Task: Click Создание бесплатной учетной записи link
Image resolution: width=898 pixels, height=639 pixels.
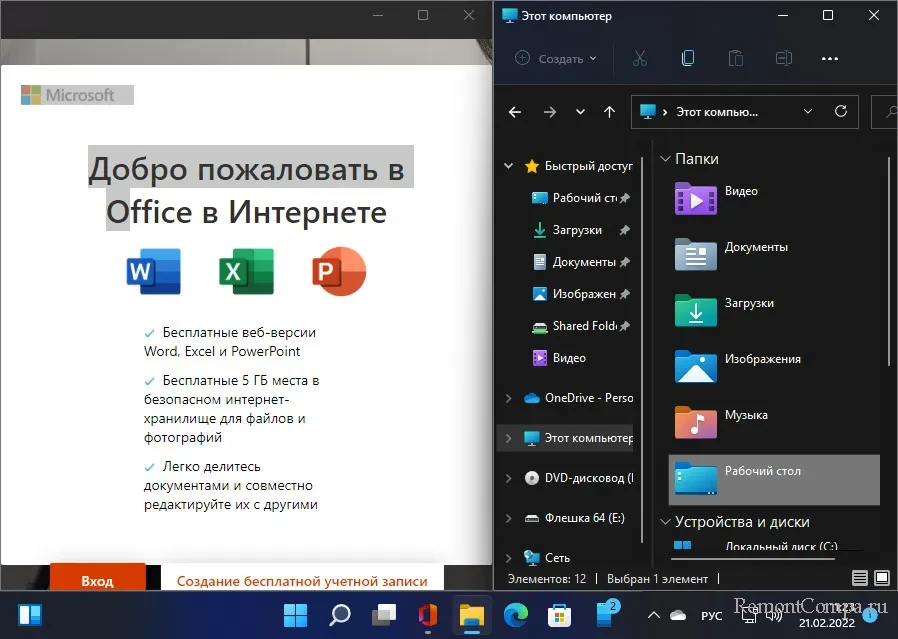Action: (302, 580)
